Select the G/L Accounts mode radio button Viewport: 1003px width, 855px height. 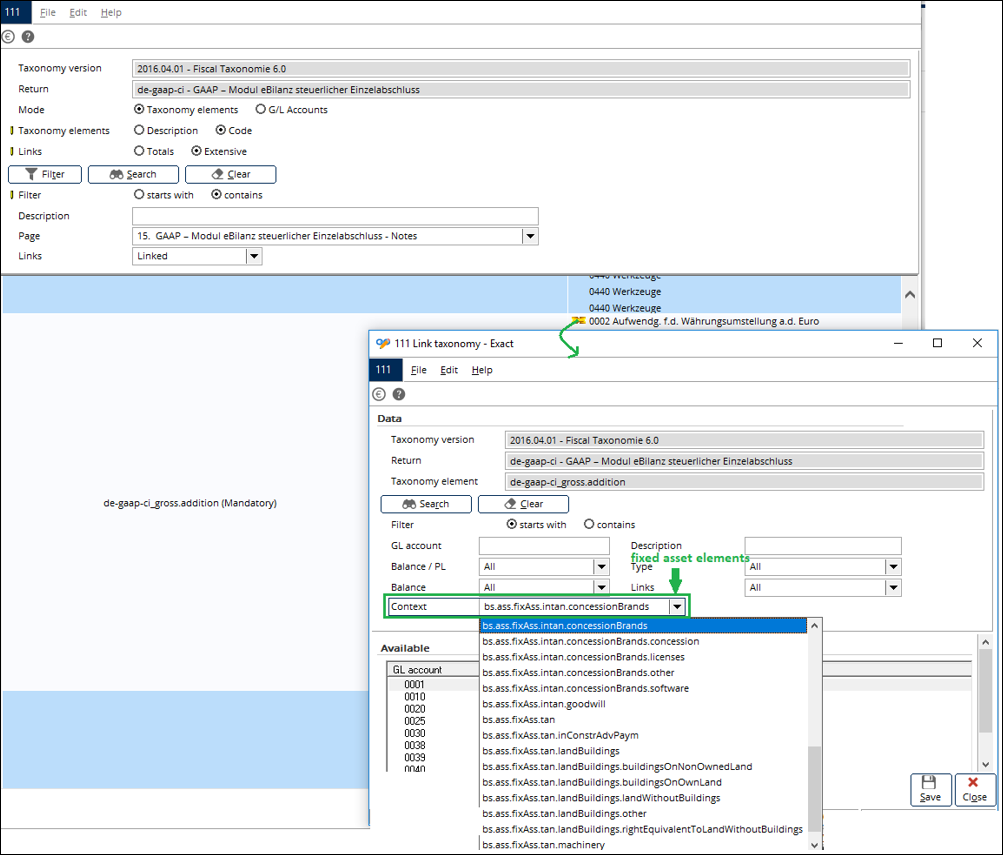click(261, 110)
